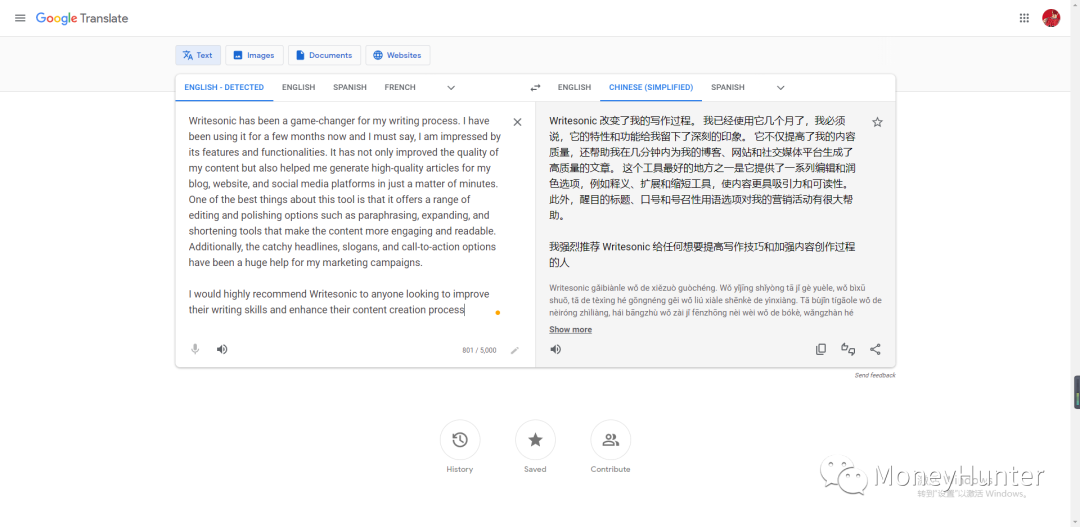Listen to the Chinese translation
Image resolution: width=1080 pixels, height=527 pixels.
pos(556,349)
